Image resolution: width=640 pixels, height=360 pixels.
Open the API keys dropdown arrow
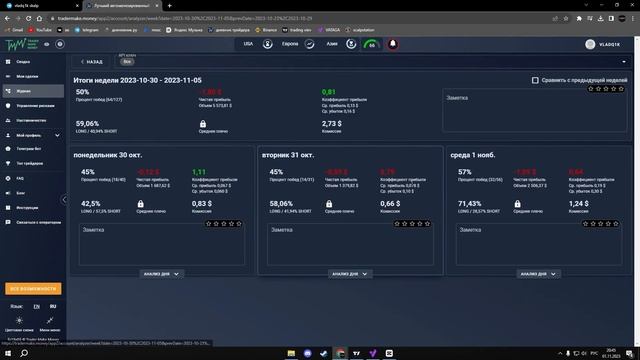point(624,62)
